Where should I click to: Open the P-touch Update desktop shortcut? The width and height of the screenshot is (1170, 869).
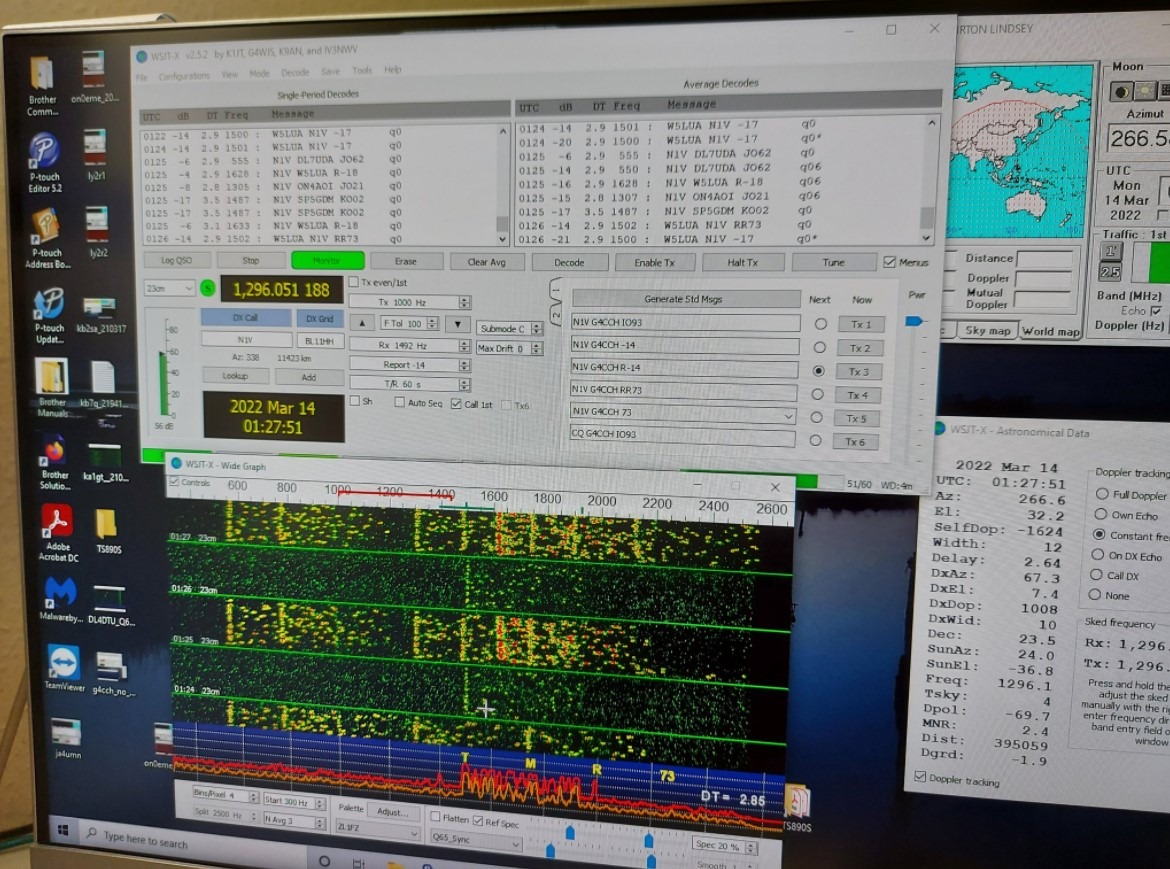click(49, 315)
